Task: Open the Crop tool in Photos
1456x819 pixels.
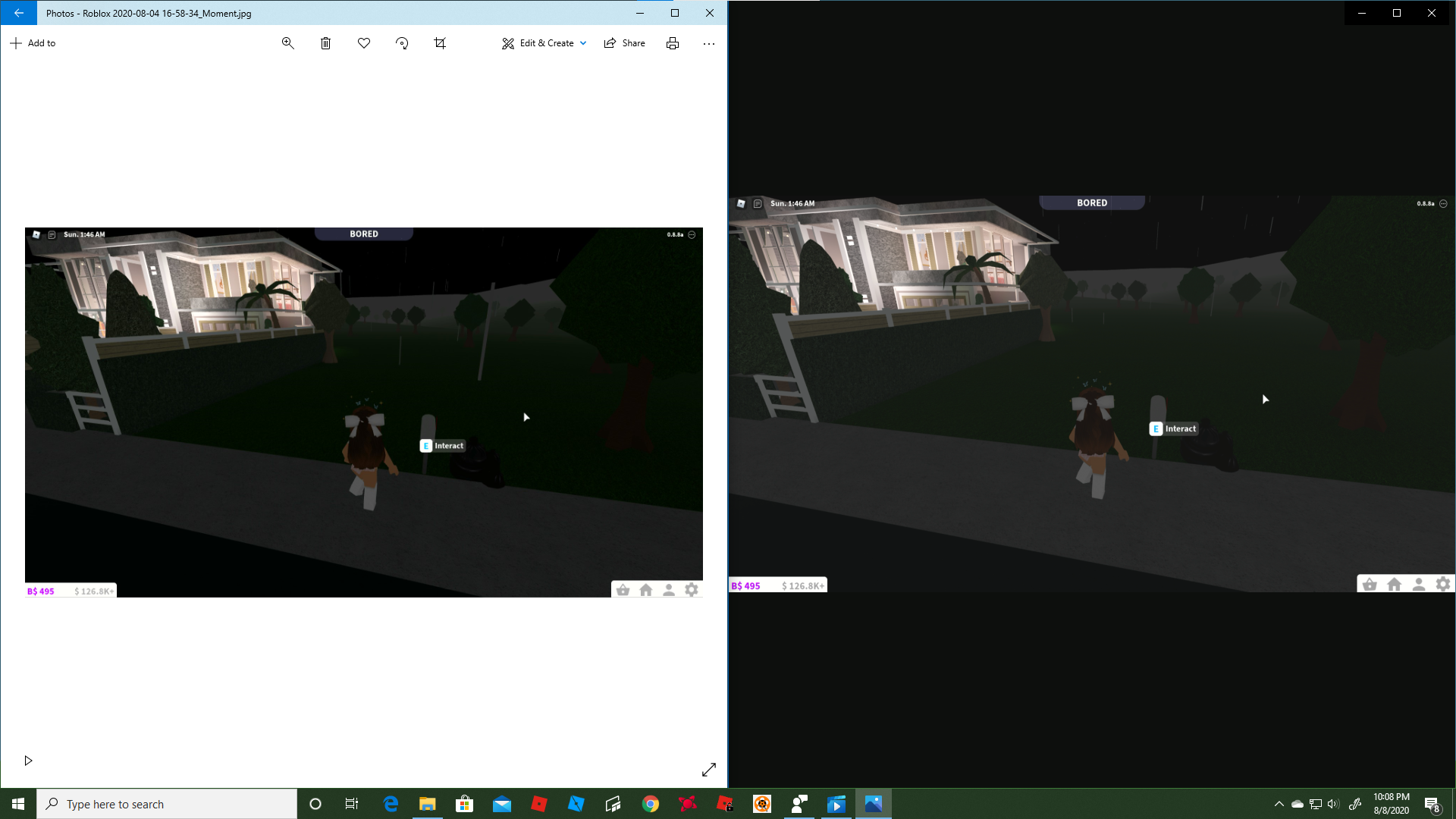Action: [440, 43]
